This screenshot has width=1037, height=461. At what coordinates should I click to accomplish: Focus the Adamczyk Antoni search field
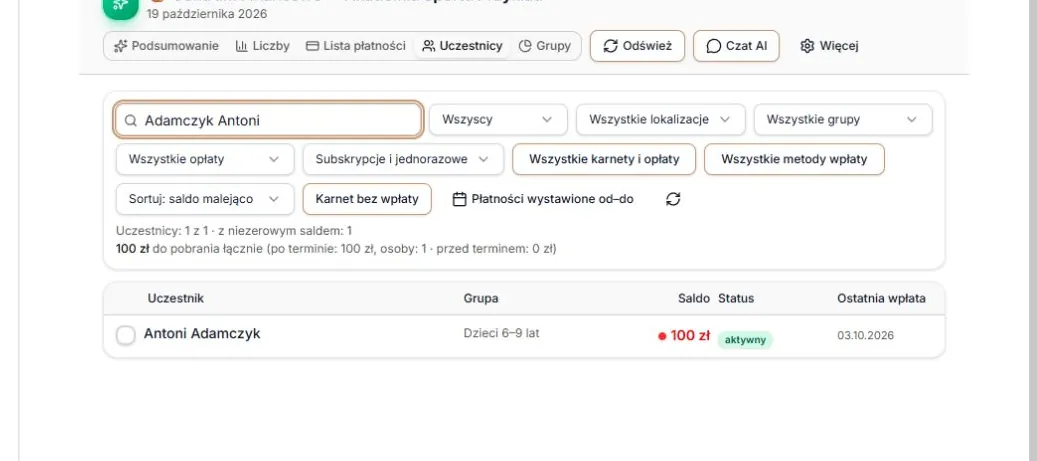[x=269, y=120]
